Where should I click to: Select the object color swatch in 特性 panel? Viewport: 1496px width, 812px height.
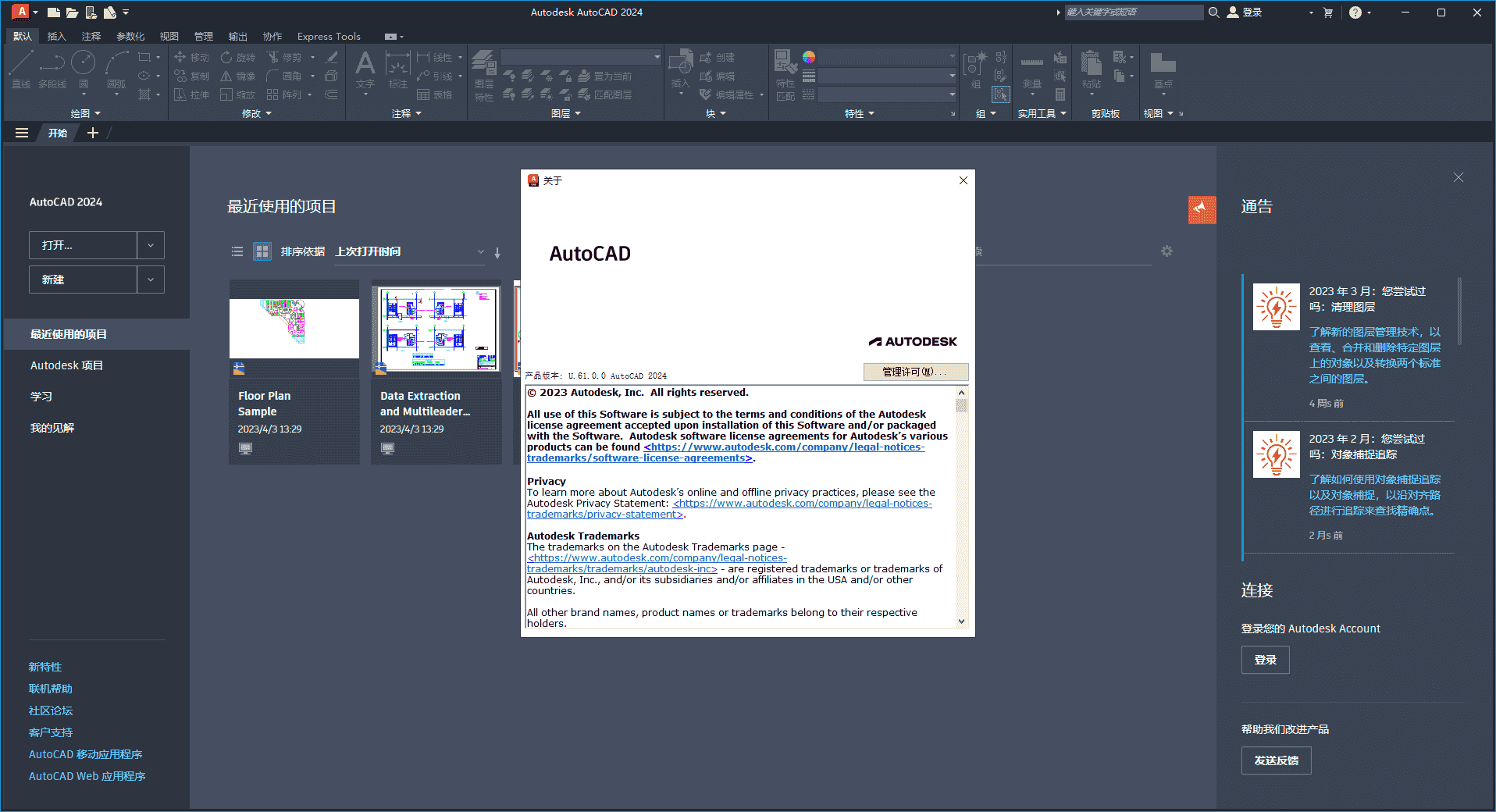(809, 57)
